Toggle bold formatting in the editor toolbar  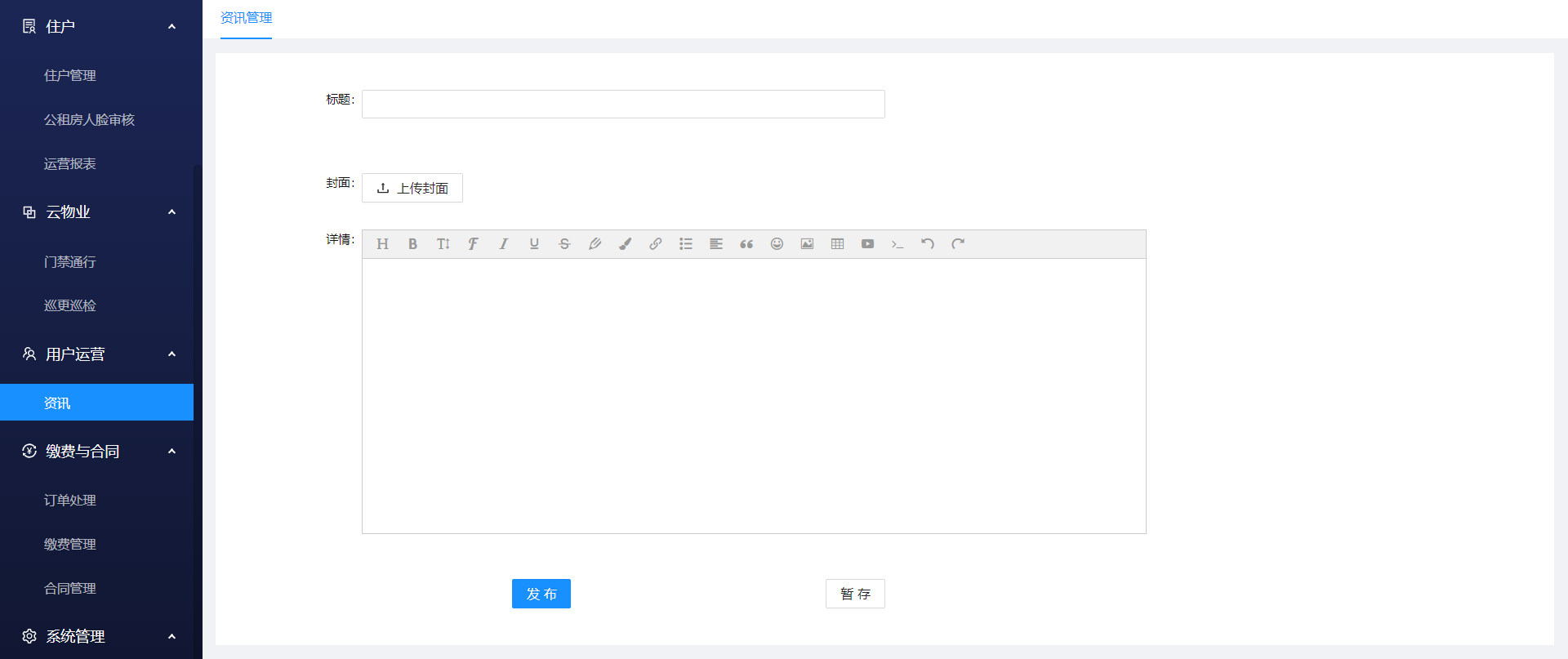tap(412, 244)
